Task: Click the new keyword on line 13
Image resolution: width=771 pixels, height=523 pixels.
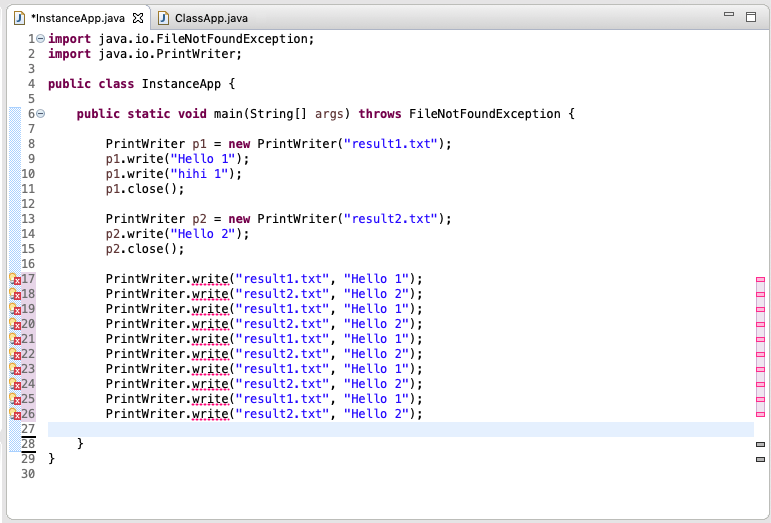Action: (239, 219)
